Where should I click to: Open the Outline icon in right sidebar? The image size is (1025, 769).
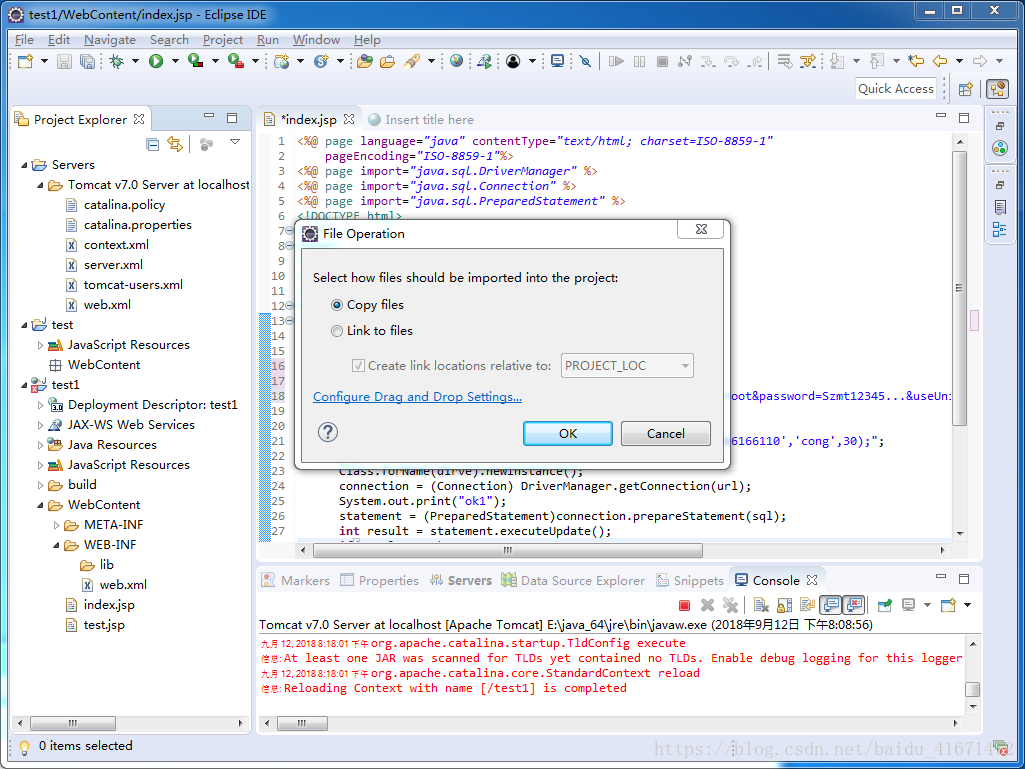point(999,230)
